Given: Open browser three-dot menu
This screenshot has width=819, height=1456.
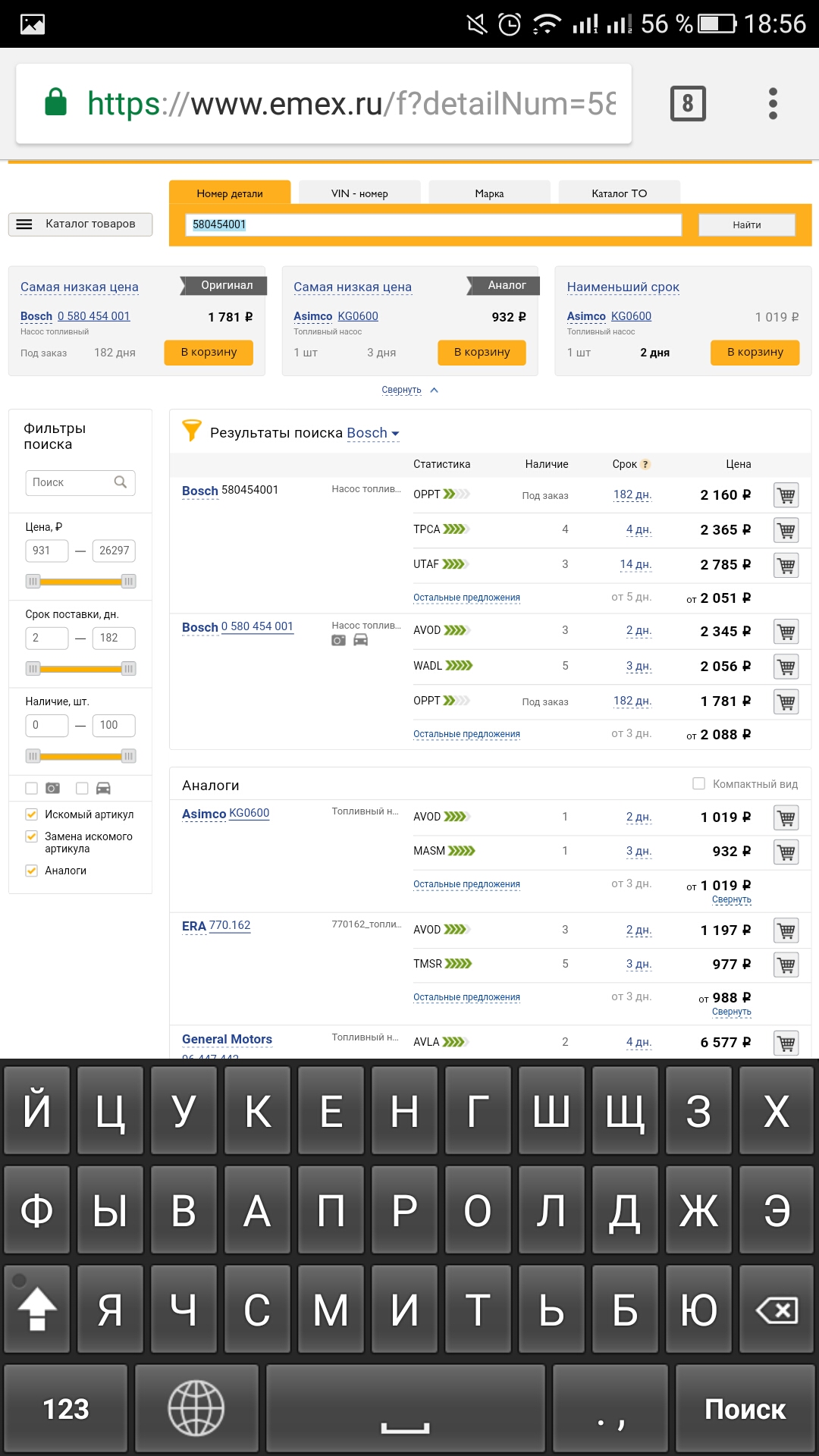Looking at the screenshot, I should (x=773, y=104).
